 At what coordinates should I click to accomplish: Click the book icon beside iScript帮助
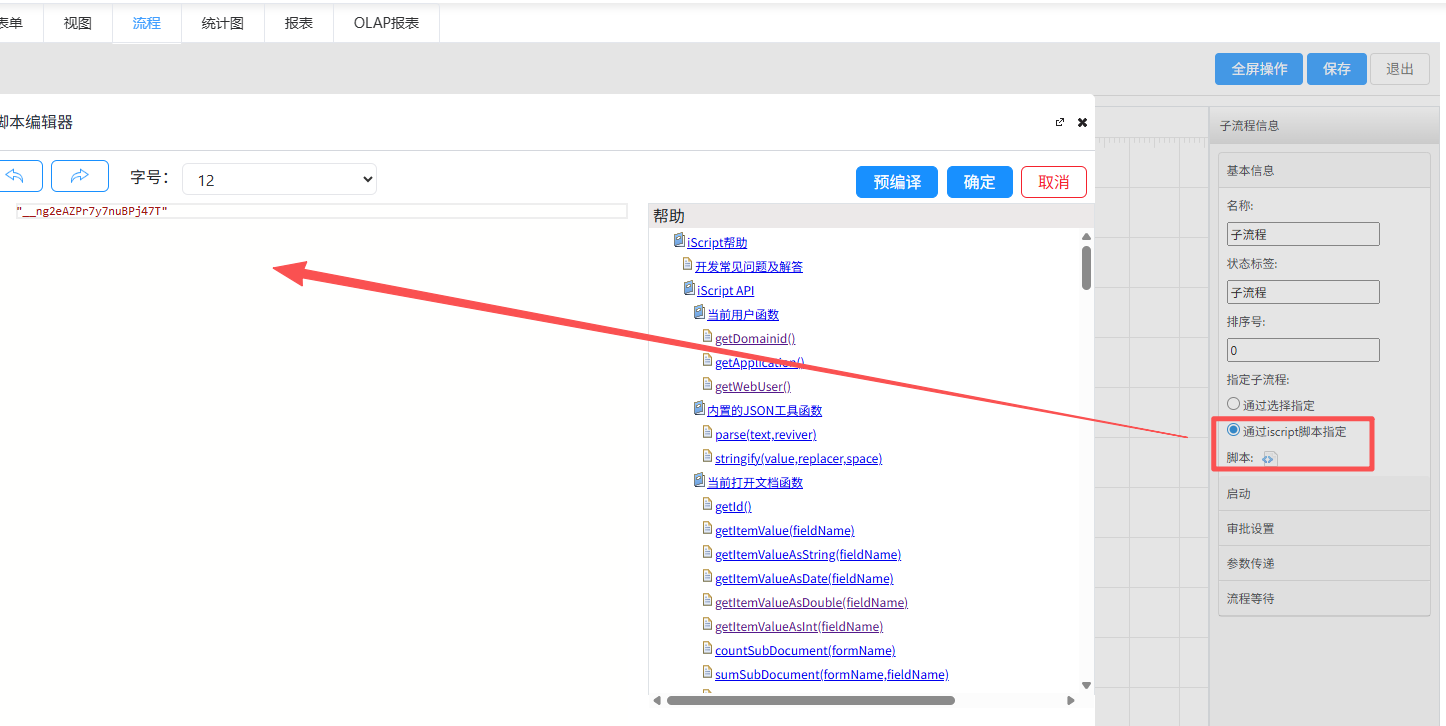click(679, 241)
